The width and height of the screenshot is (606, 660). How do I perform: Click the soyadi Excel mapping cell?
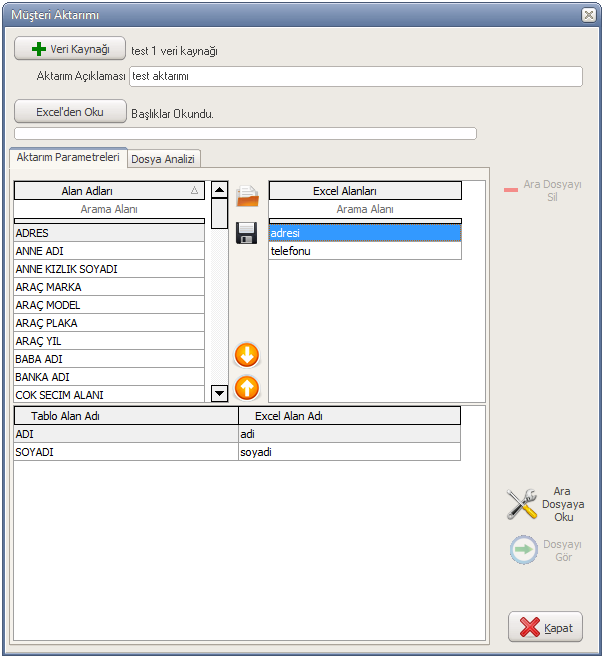coord(350,452)
